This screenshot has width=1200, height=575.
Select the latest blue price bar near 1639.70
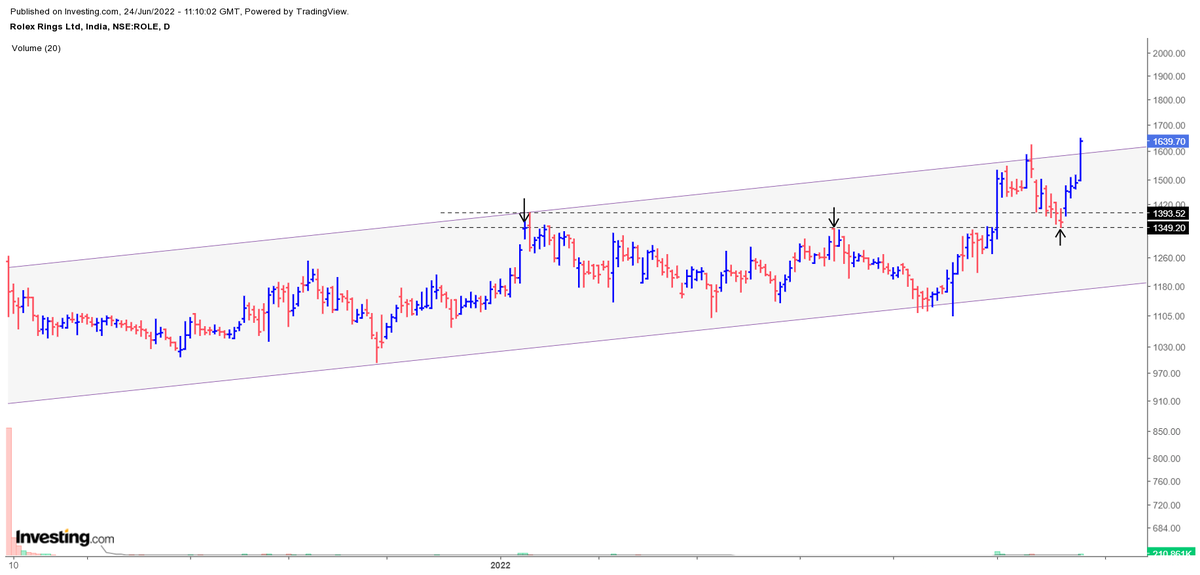click(1082, 160)
